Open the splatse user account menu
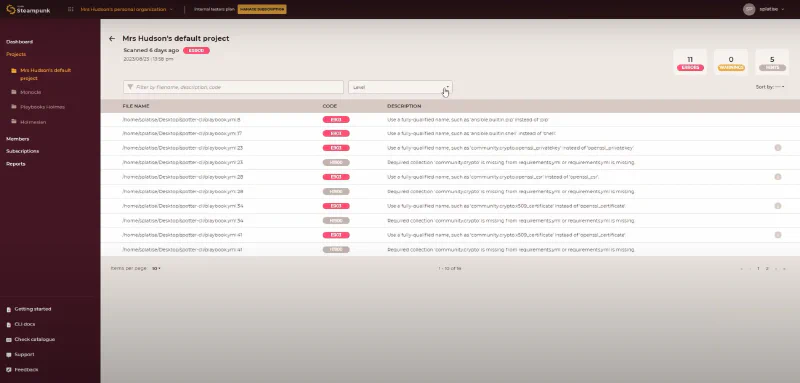Viewport: 800px width, 383px height. pyautogui.click(x=764, y=9)
